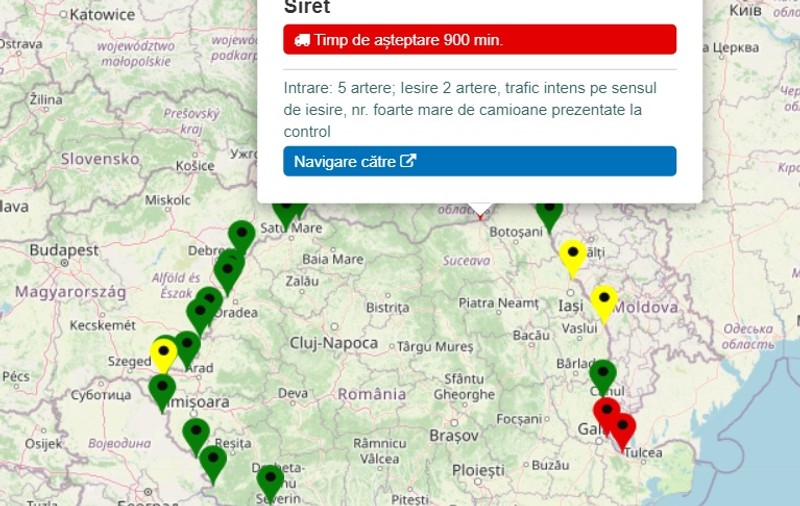Click the Žilina city label
Viewport: 800px width, 506px height.
point(46,99)
